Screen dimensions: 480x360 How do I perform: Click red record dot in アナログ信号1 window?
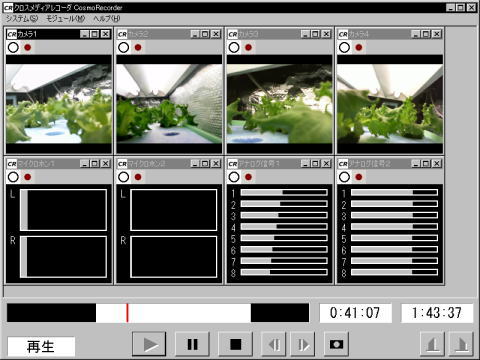(x=248, y=177)
